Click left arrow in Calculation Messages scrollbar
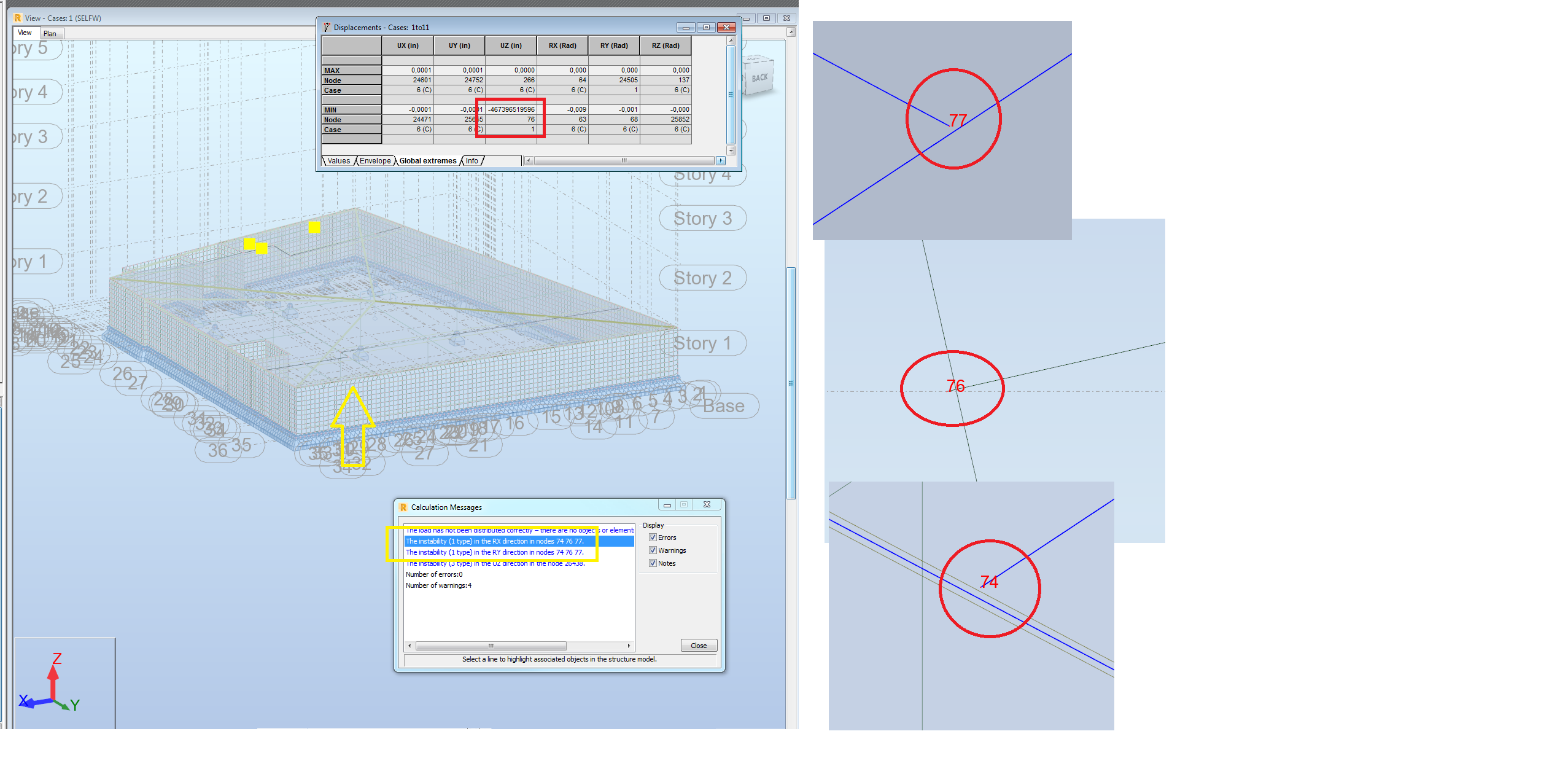1568x758 pixels. [409, 646]
